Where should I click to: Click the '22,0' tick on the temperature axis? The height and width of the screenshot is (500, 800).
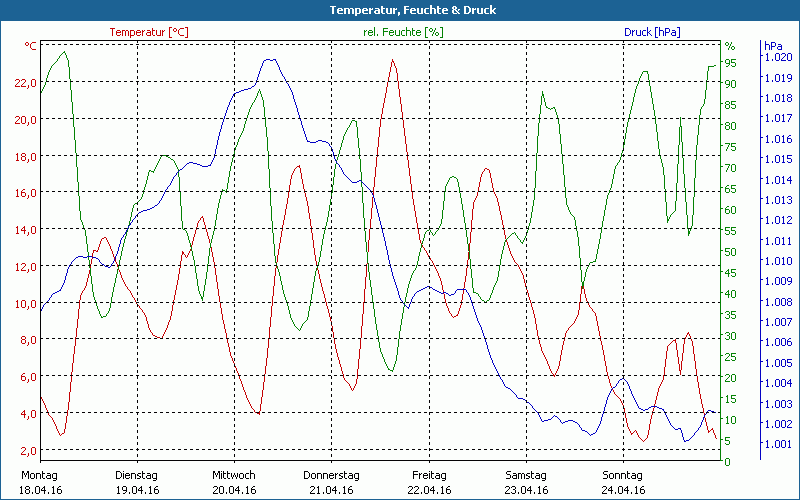point(25,82)
